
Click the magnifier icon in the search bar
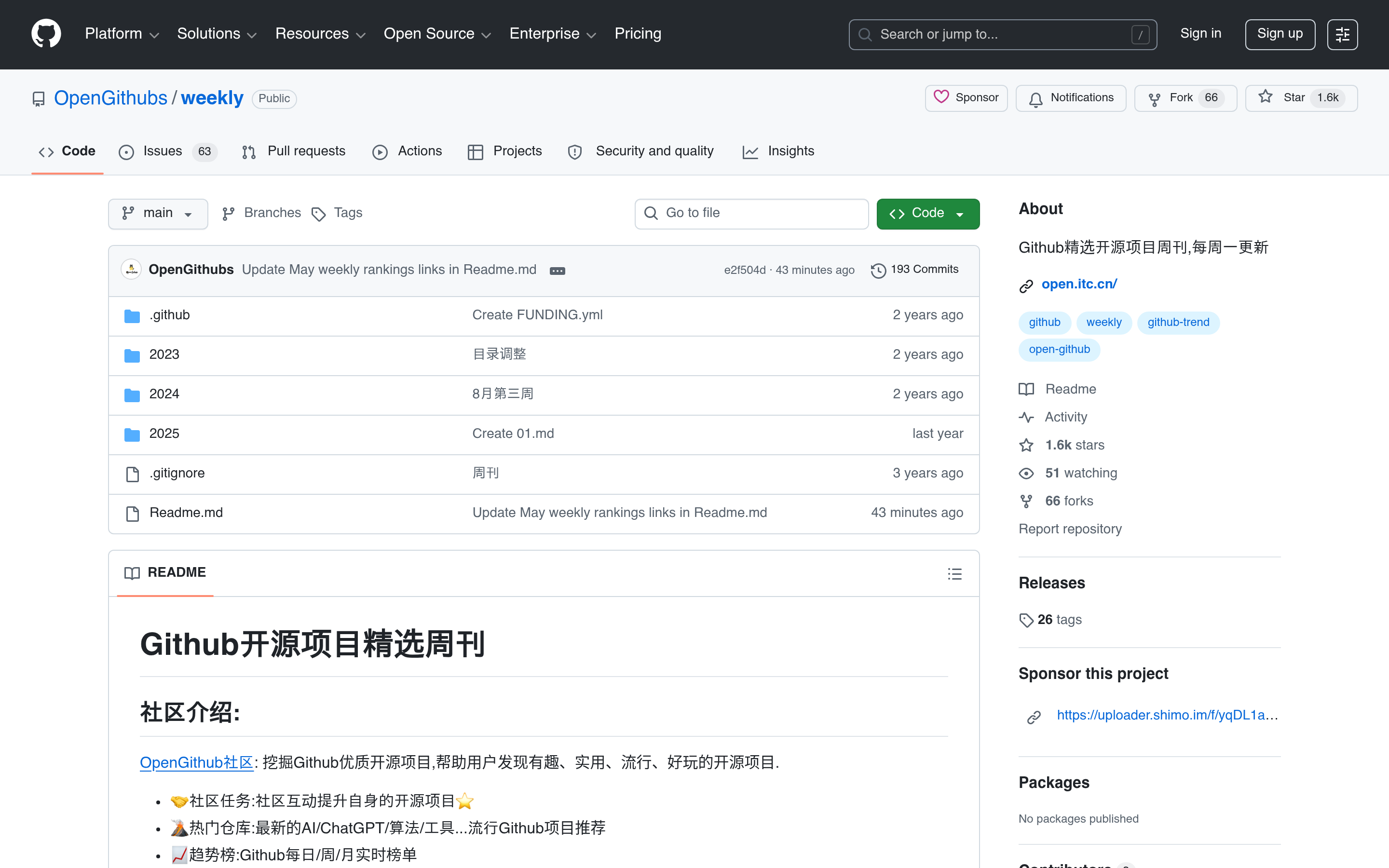pos(864,34)
